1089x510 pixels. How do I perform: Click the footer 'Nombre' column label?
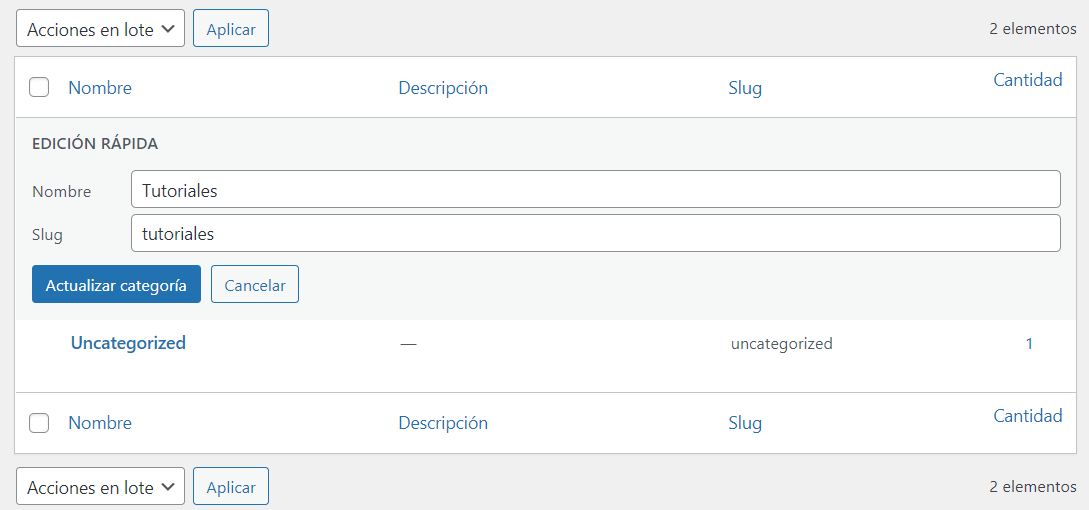coord(100,423)
